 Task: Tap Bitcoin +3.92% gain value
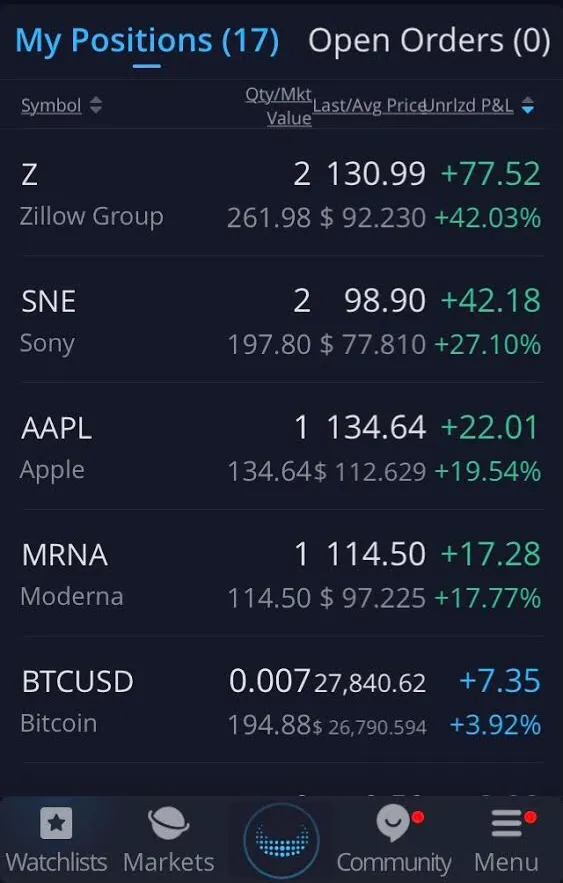coord(495,725)
